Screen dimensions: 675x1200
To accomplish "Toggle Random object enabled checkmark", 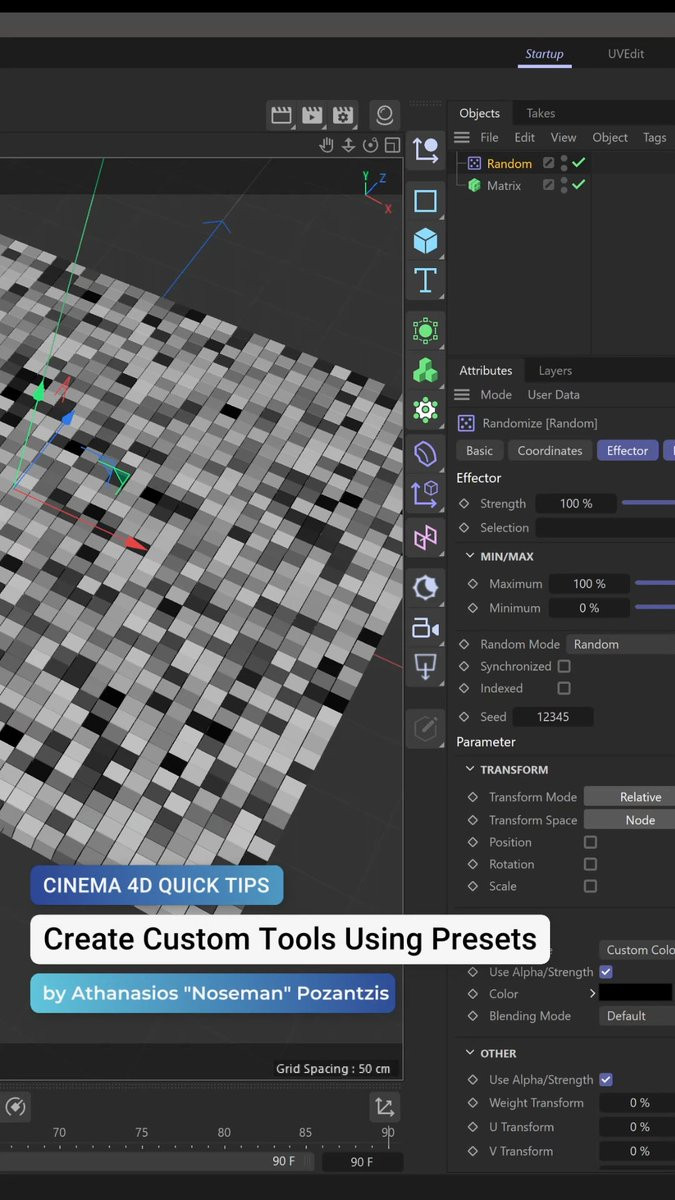I will pos(579,163).
